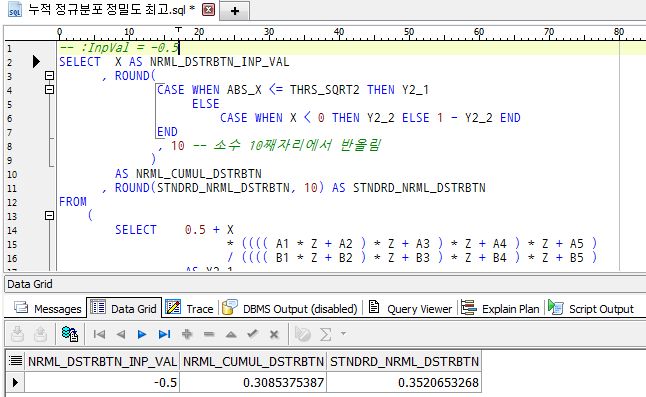The width and height of the screenshot is (646, 397).
Task: Click THRS_SQRT2 in the CASE line
Action: coord(325,89)
